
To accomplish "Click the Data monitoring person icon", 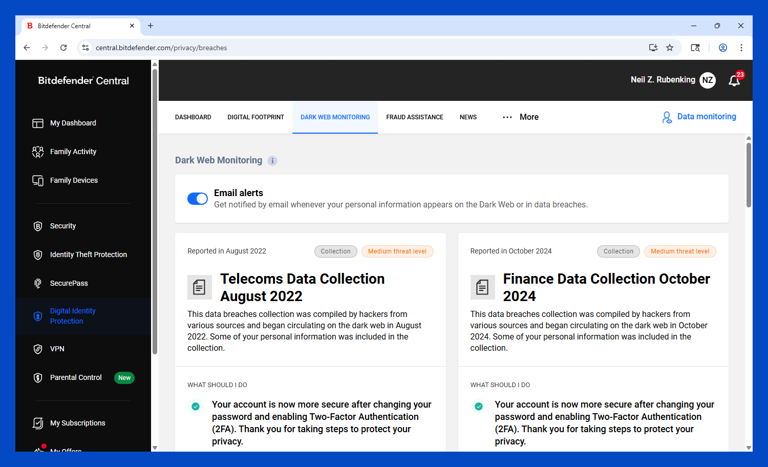I will tap(667, 117).
